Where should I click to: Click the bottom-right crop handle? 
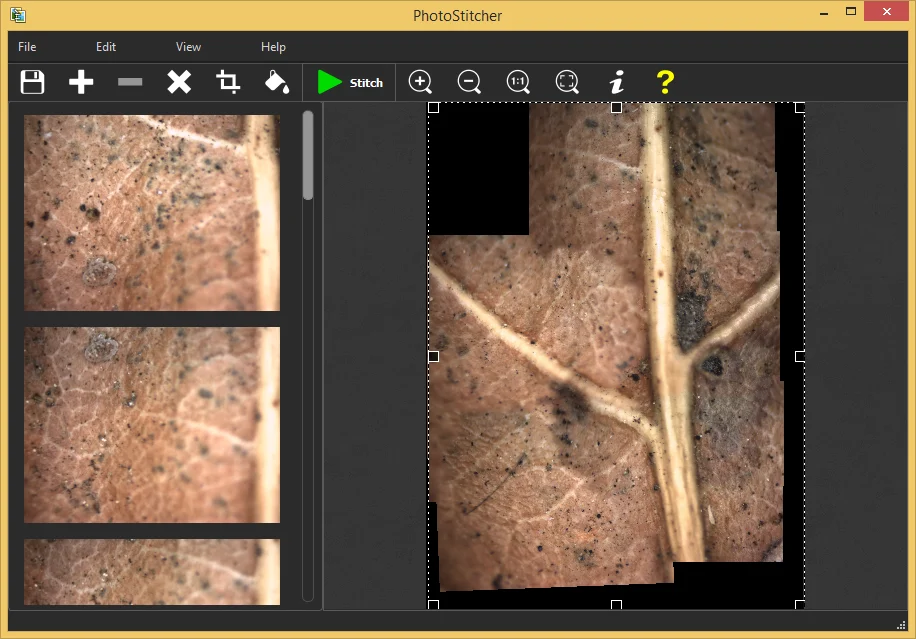pos(800,605)
